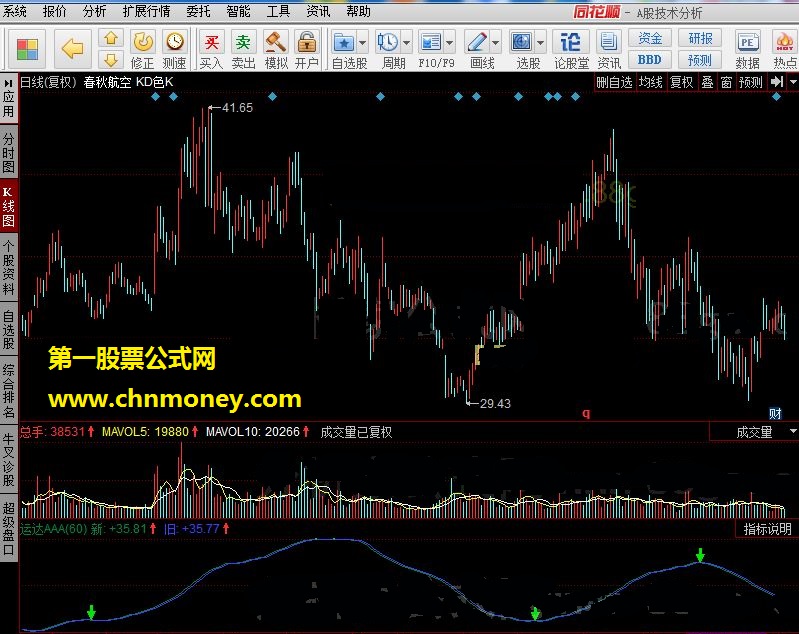Click the 资金 button
Screen dimensions: 799x634
point(650,38)
